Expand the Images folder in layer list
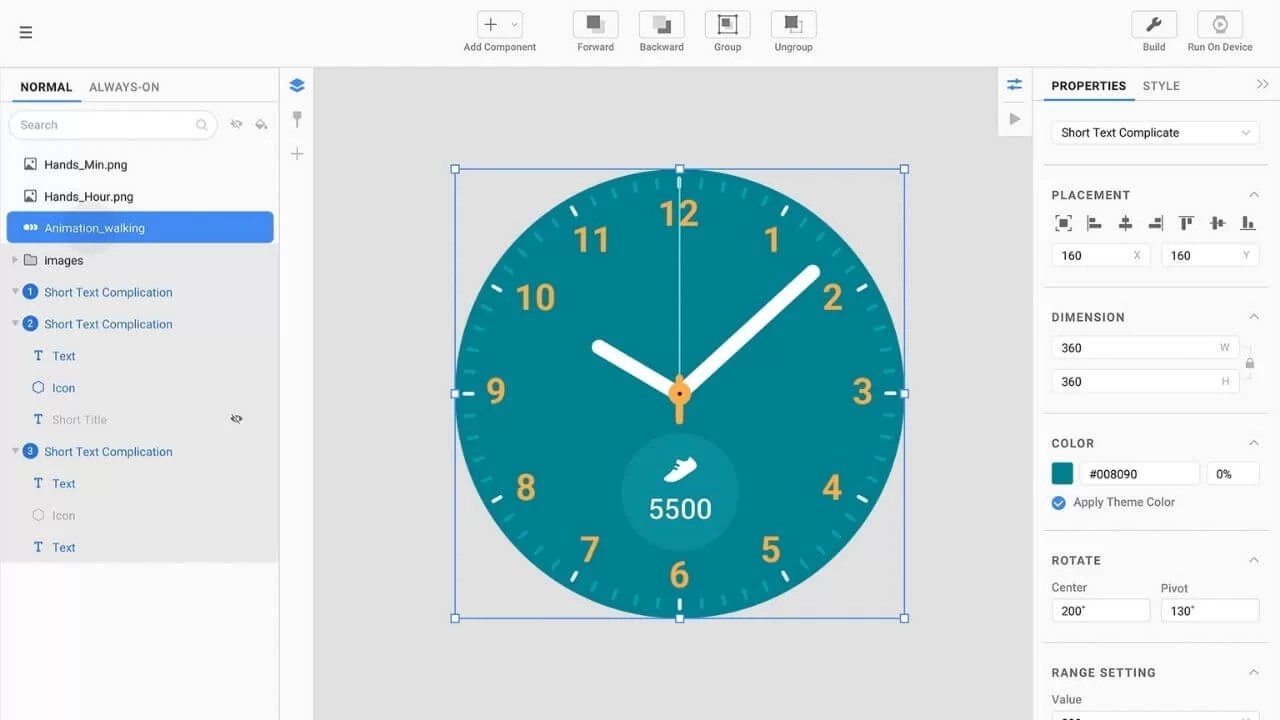Image resolution: width=1280 pixels, height=720 pixels. tap(16, 260)
